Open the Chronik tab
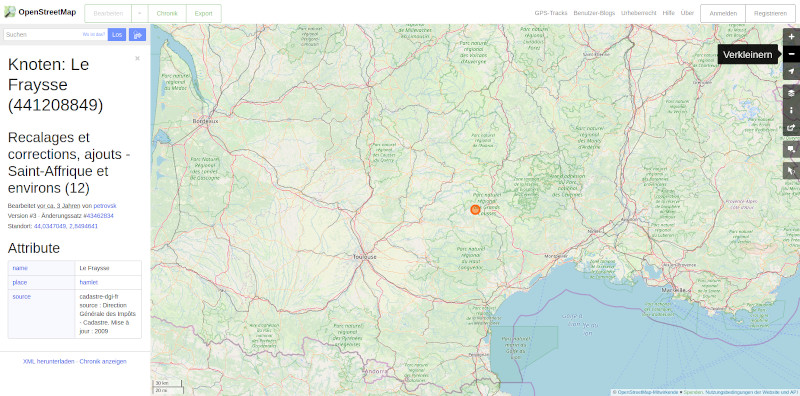 pyautogui.click(x=167, y=14)
